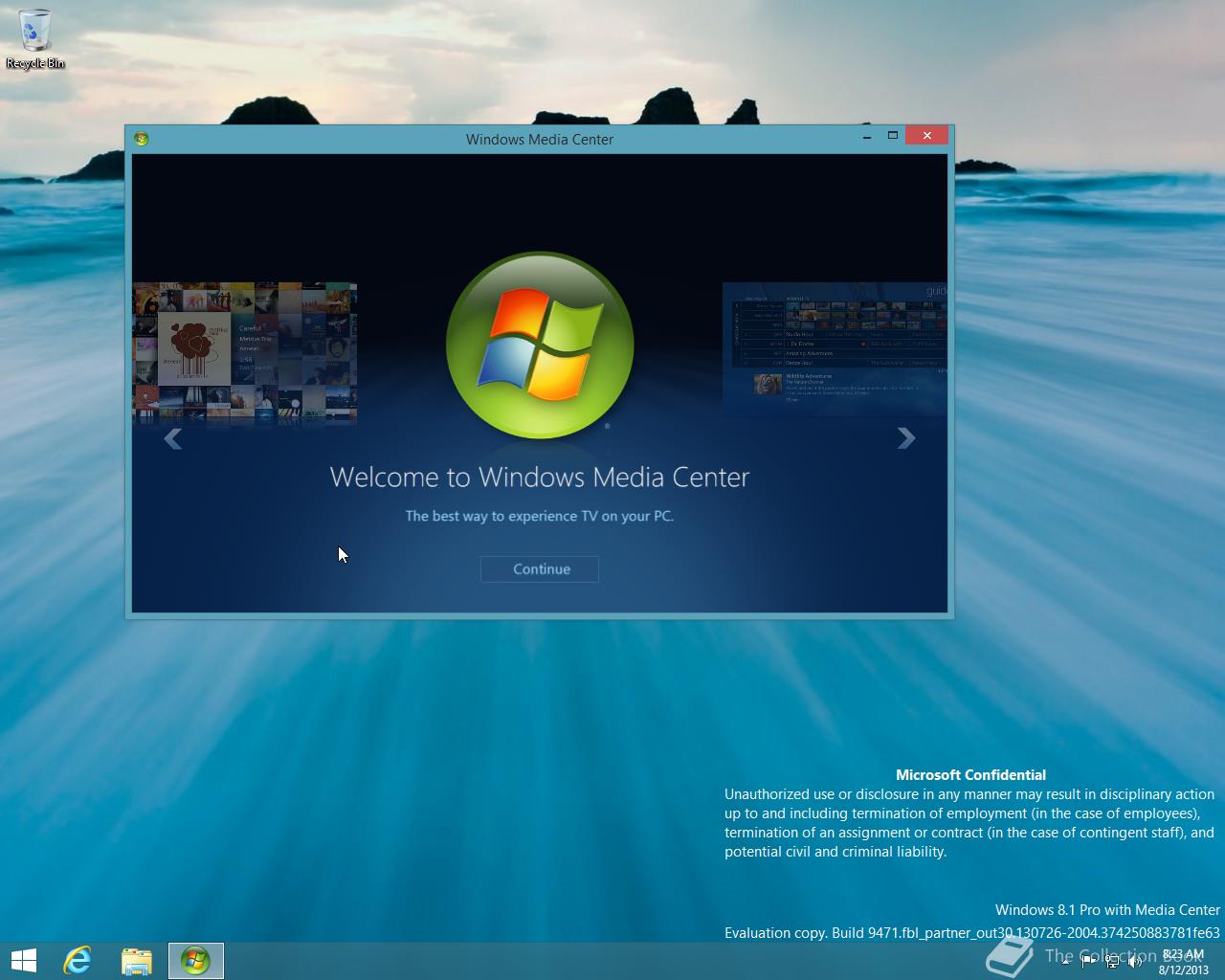Screen dimensions: 1225x980
Task: Select the music library album art thumbnail
Action: [245, 351]
